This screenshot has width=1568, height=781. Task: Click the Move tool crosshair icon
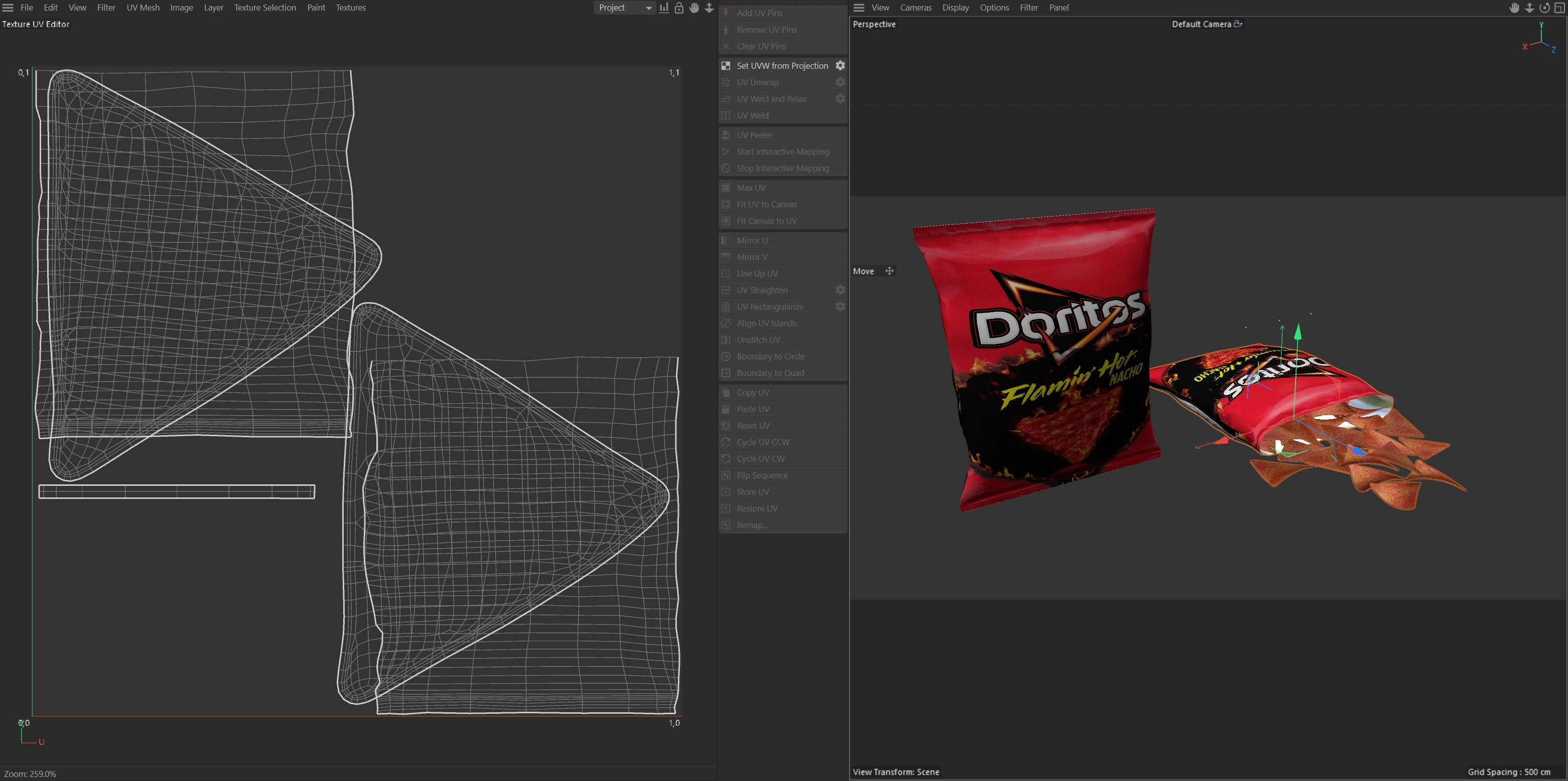point(889,271)
